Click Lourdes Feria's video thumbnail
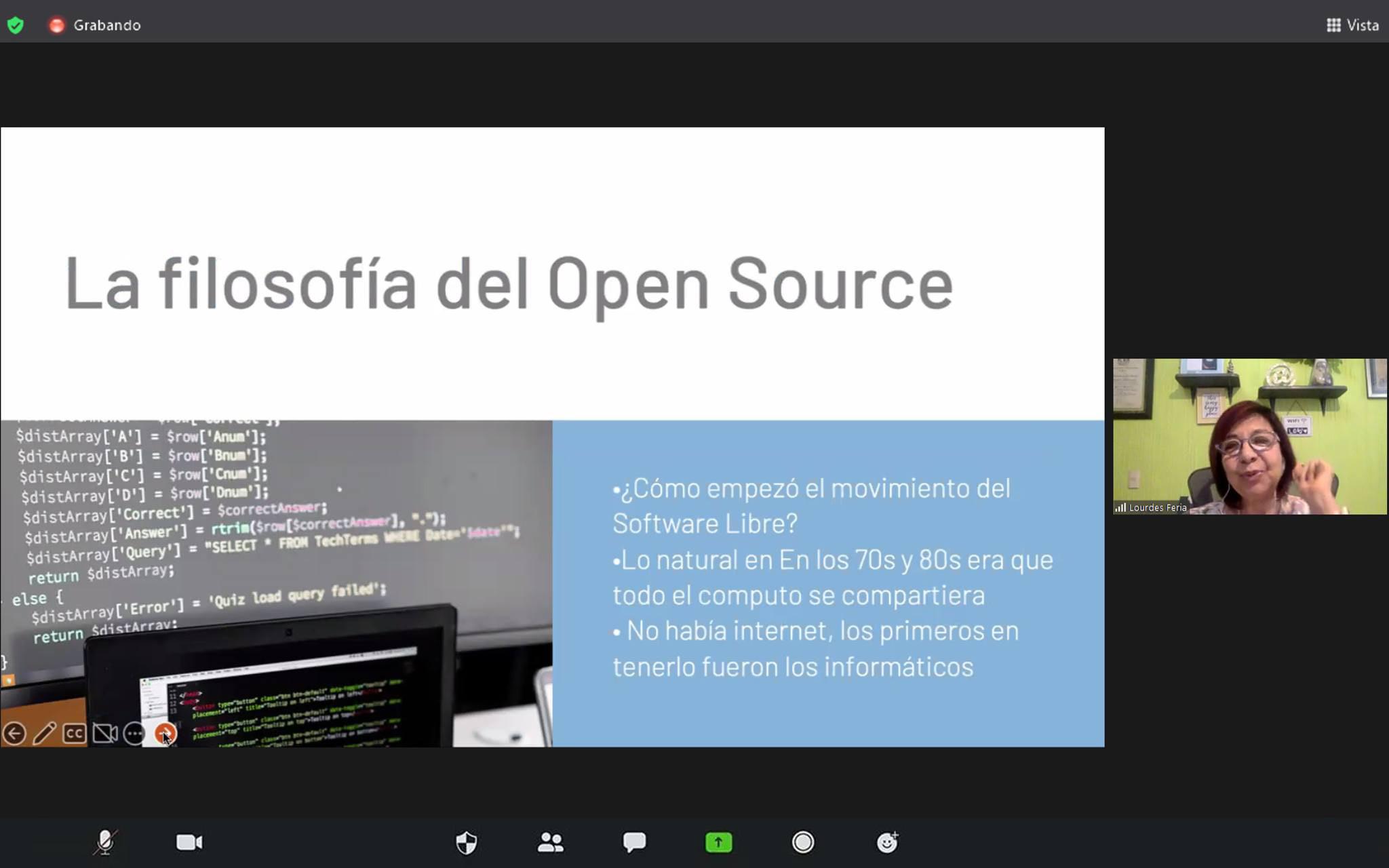Viewport: 1389px width, 868px height. [1249, 435]
